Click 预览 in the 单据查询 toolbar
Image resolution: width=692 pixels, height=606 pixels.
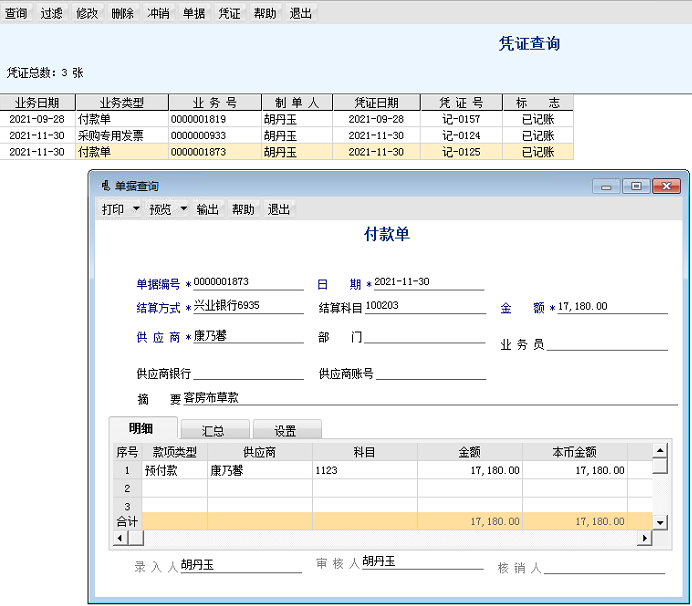[x=160, y=209]
